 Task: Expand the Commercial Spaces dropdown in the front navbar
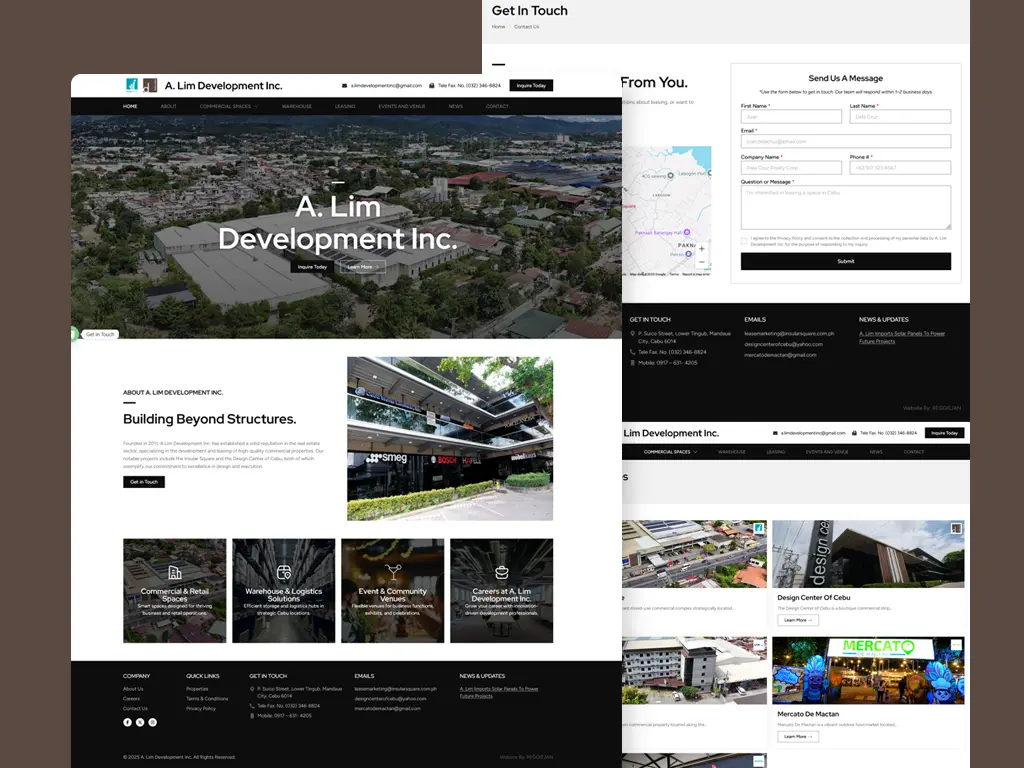click(228, 106)
